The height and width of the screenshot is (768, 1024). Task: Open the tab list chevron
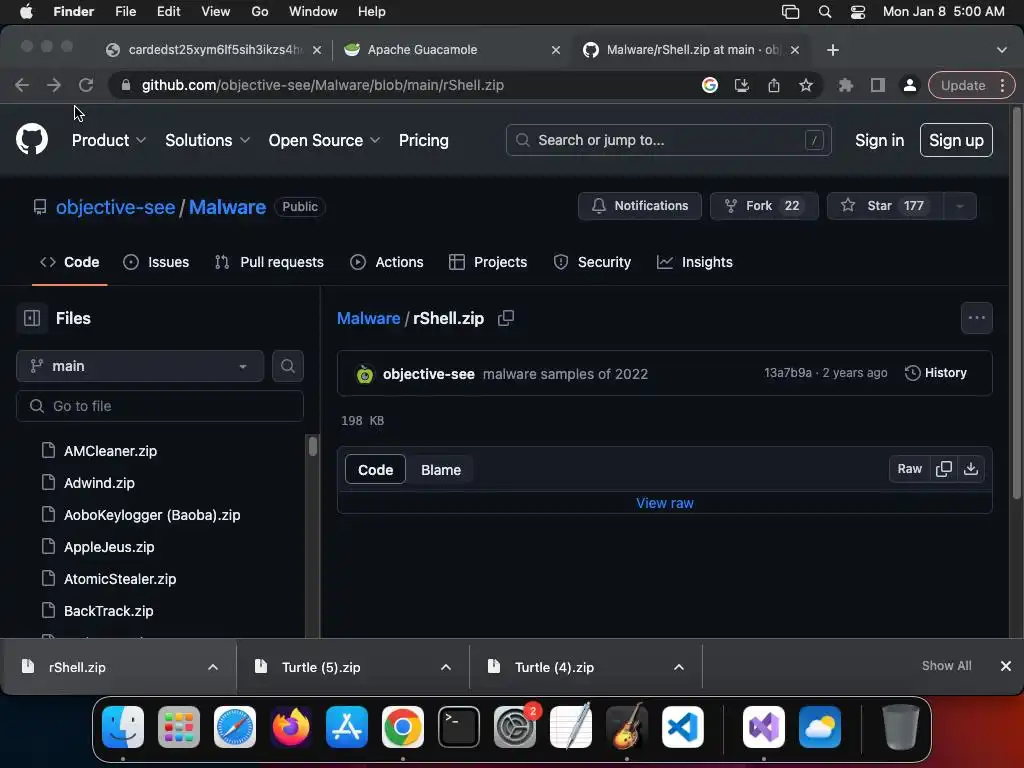click(1001, 50)
